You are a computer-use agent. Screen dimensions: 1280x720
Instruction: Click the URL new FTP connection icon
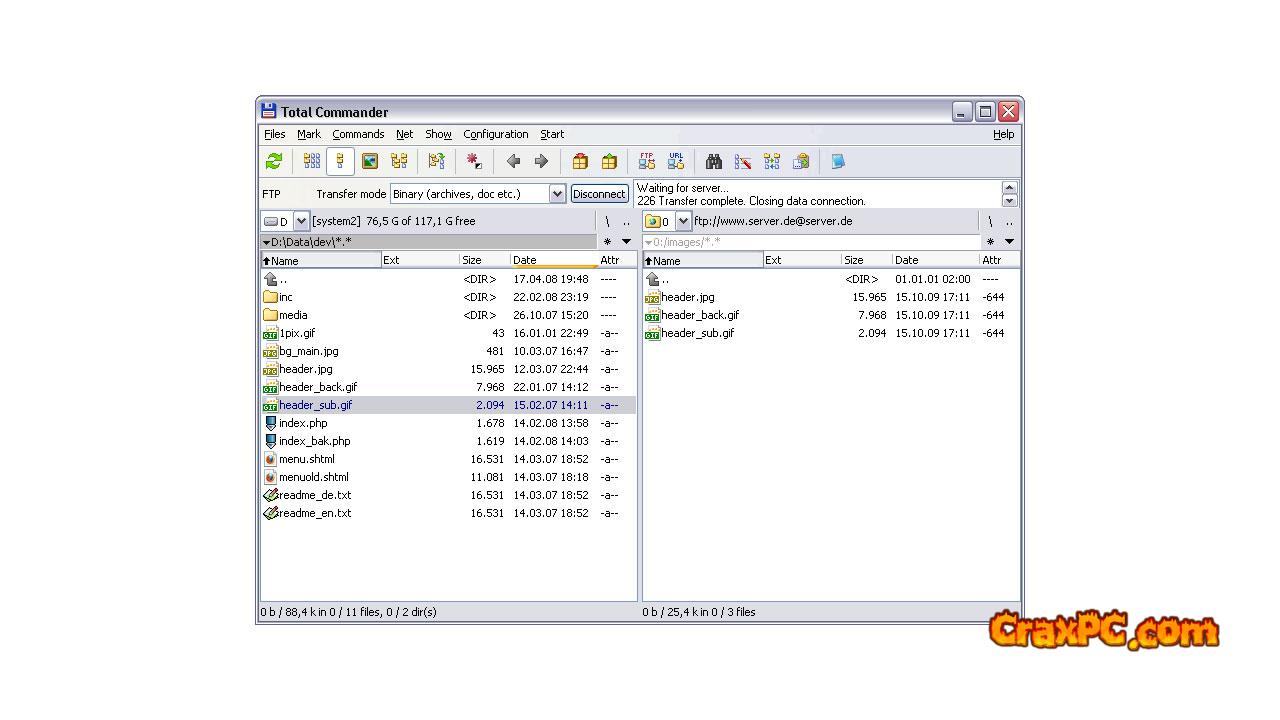pyautogui.click(x=676, y=161)
